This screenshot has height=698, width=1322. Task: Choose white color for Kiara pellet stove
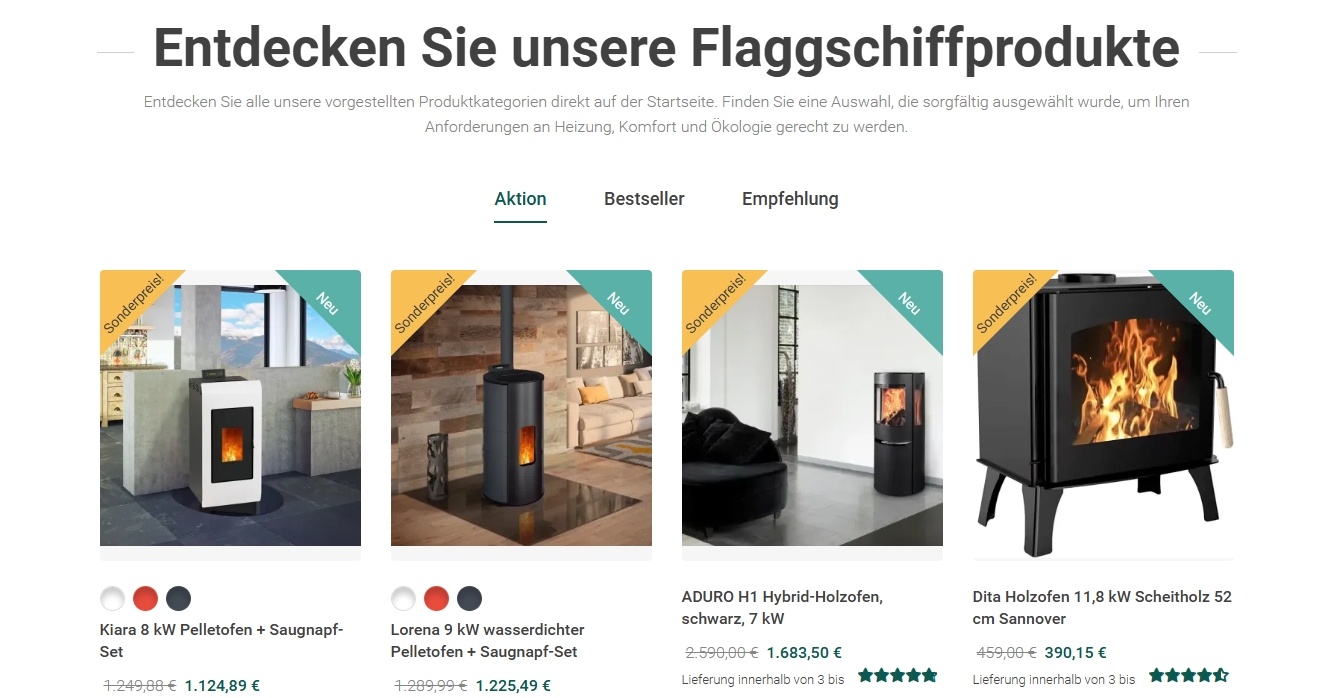(x=113, y=599)
